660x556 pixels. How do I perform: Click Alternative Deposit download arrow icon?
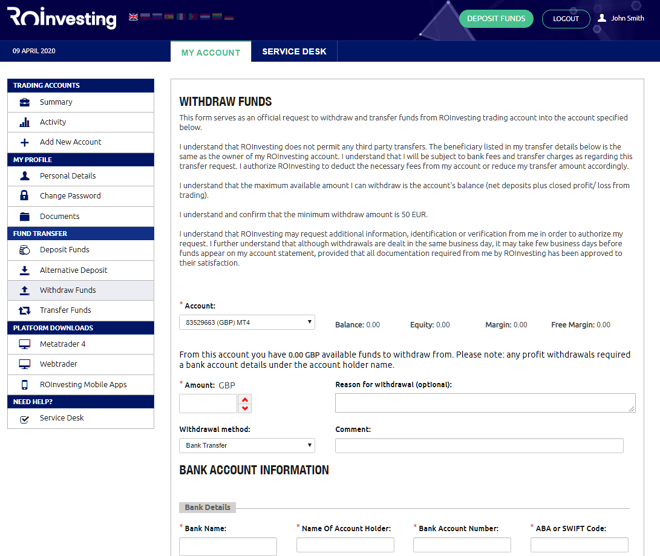tap(25, 270)
